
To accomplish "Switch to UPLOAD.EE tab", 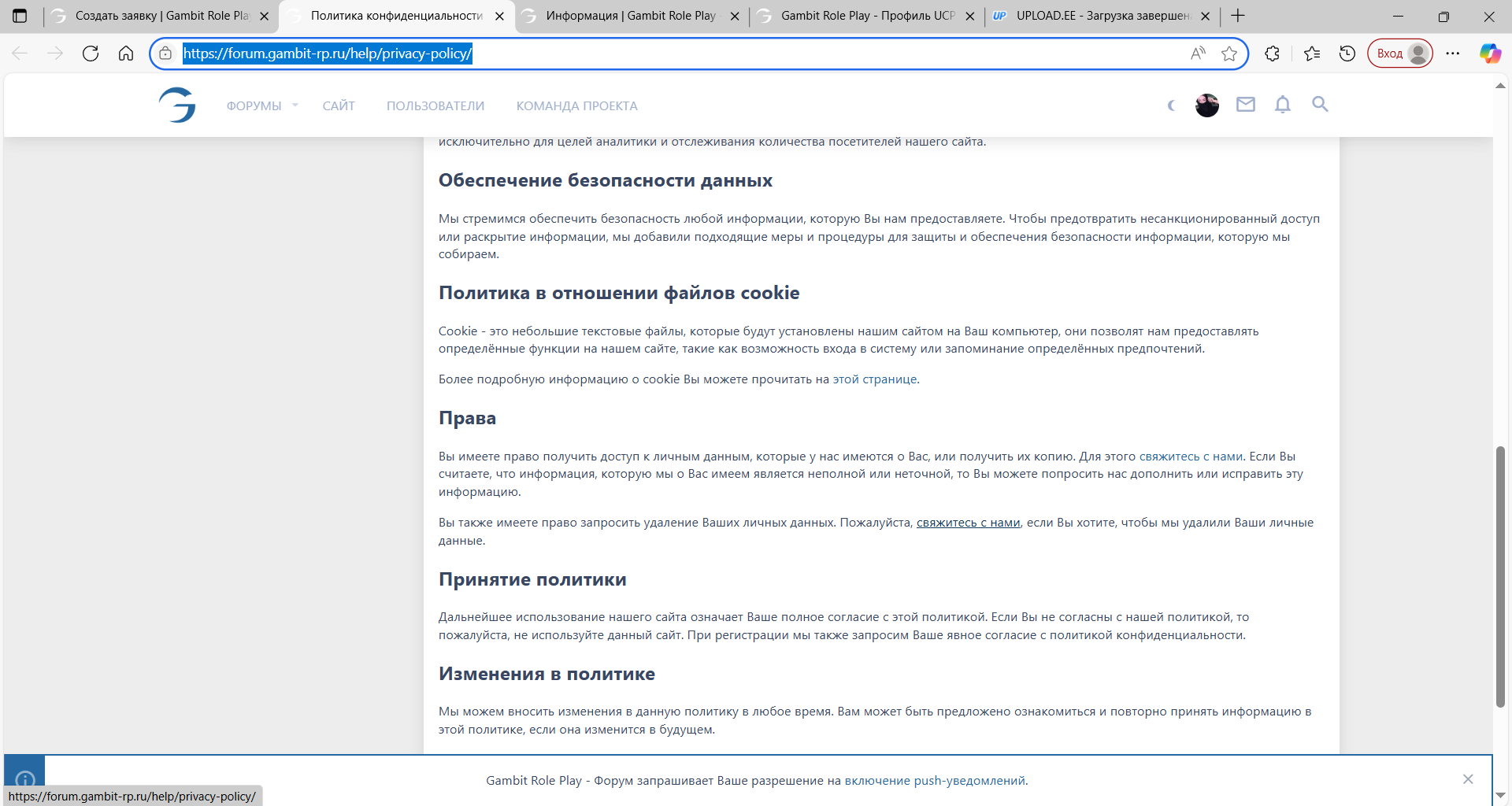I will point(1102,16).
